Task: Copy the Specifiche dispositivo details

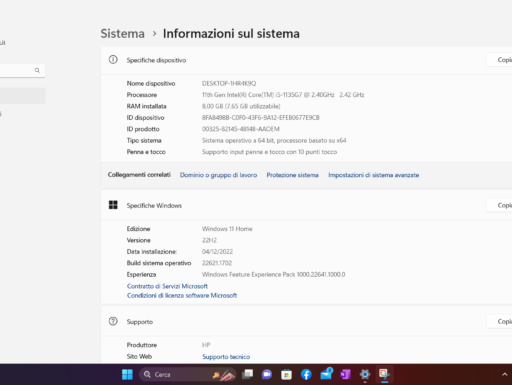Action: (499, 60)
